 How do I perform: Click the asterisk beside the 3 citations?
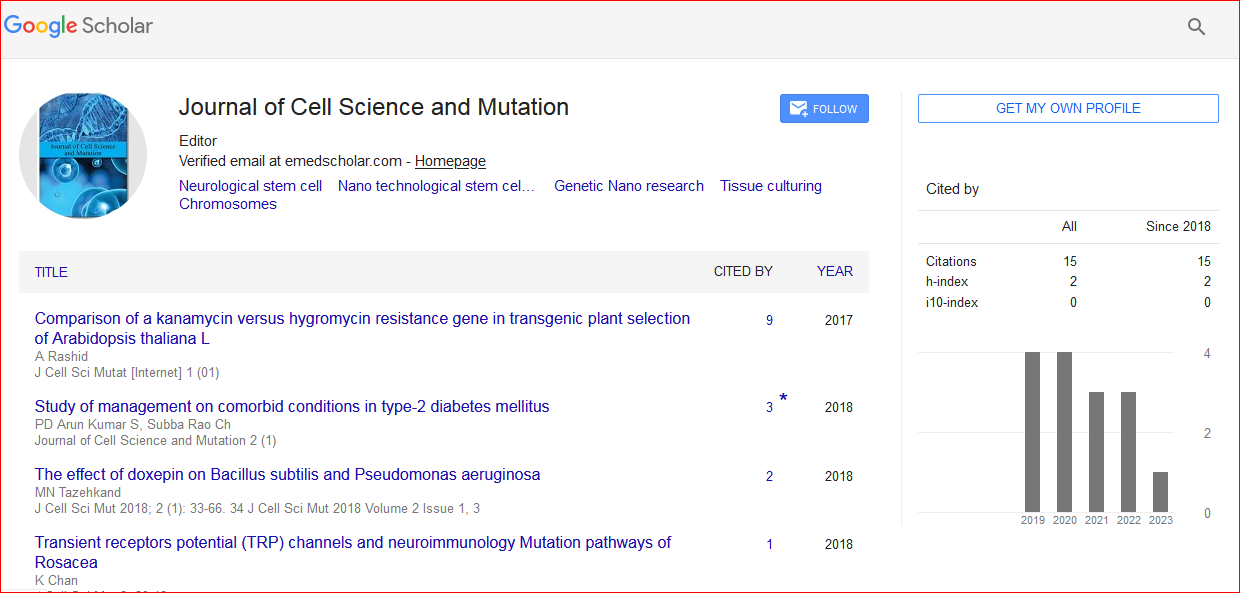[x=783, y=399]
